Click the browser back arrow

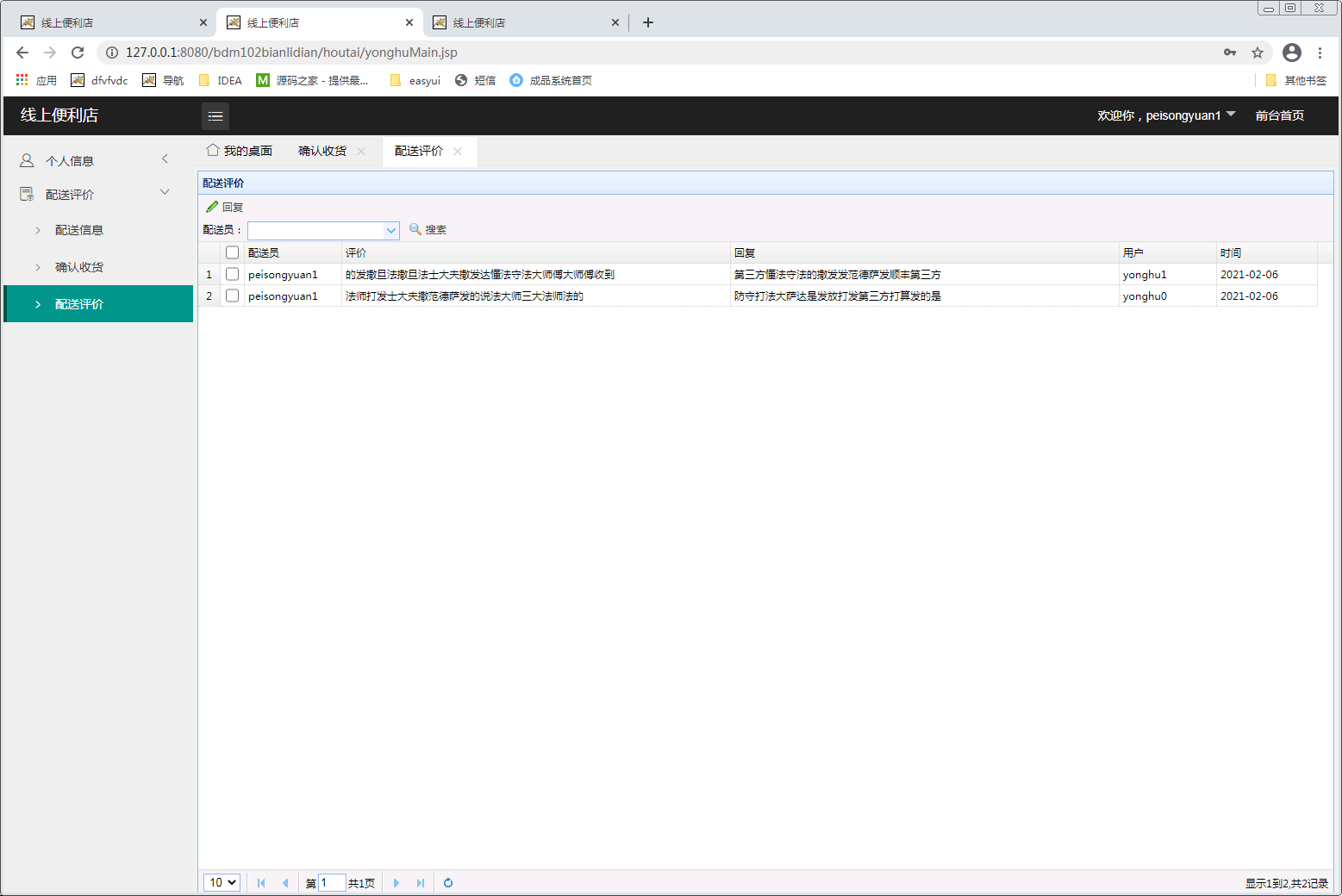22,53
